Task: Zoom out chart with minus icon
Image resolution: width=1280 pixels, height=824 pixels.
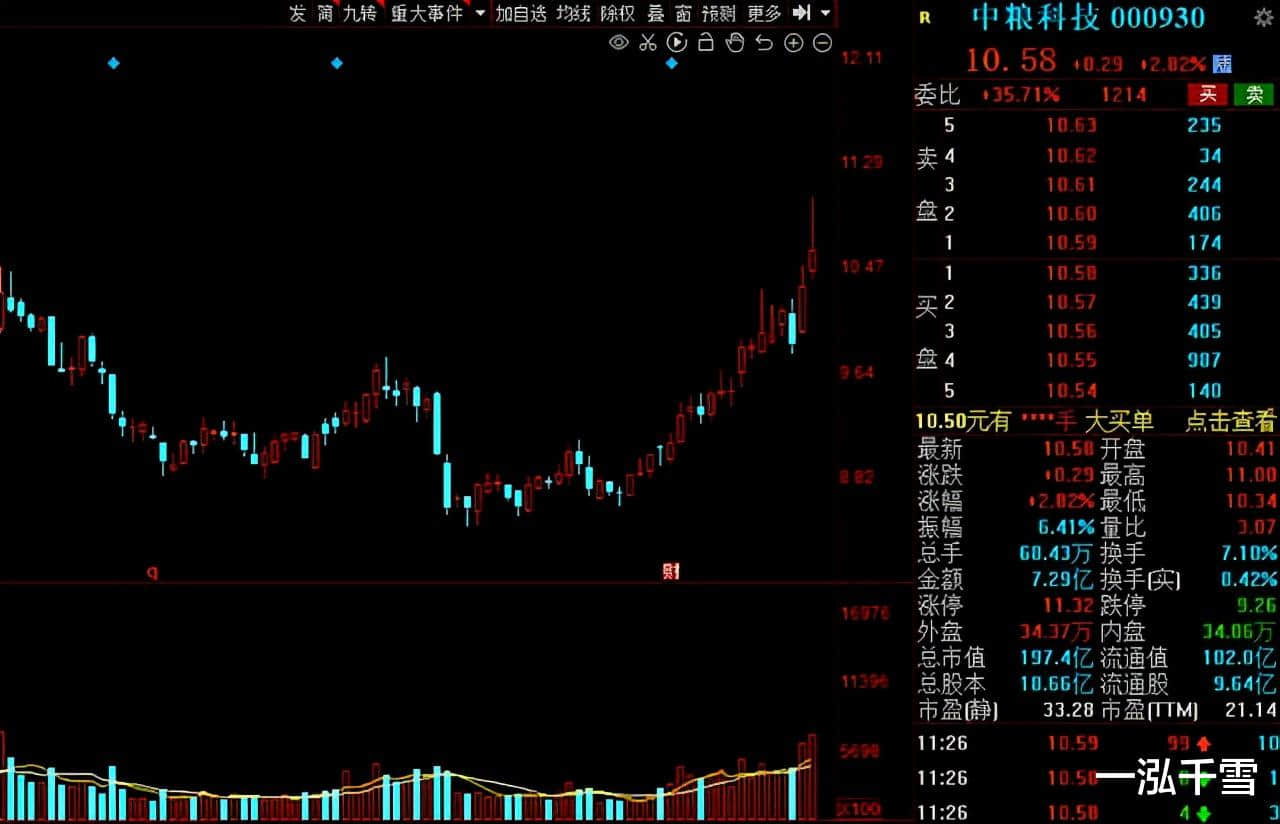Action: (822, 42)
